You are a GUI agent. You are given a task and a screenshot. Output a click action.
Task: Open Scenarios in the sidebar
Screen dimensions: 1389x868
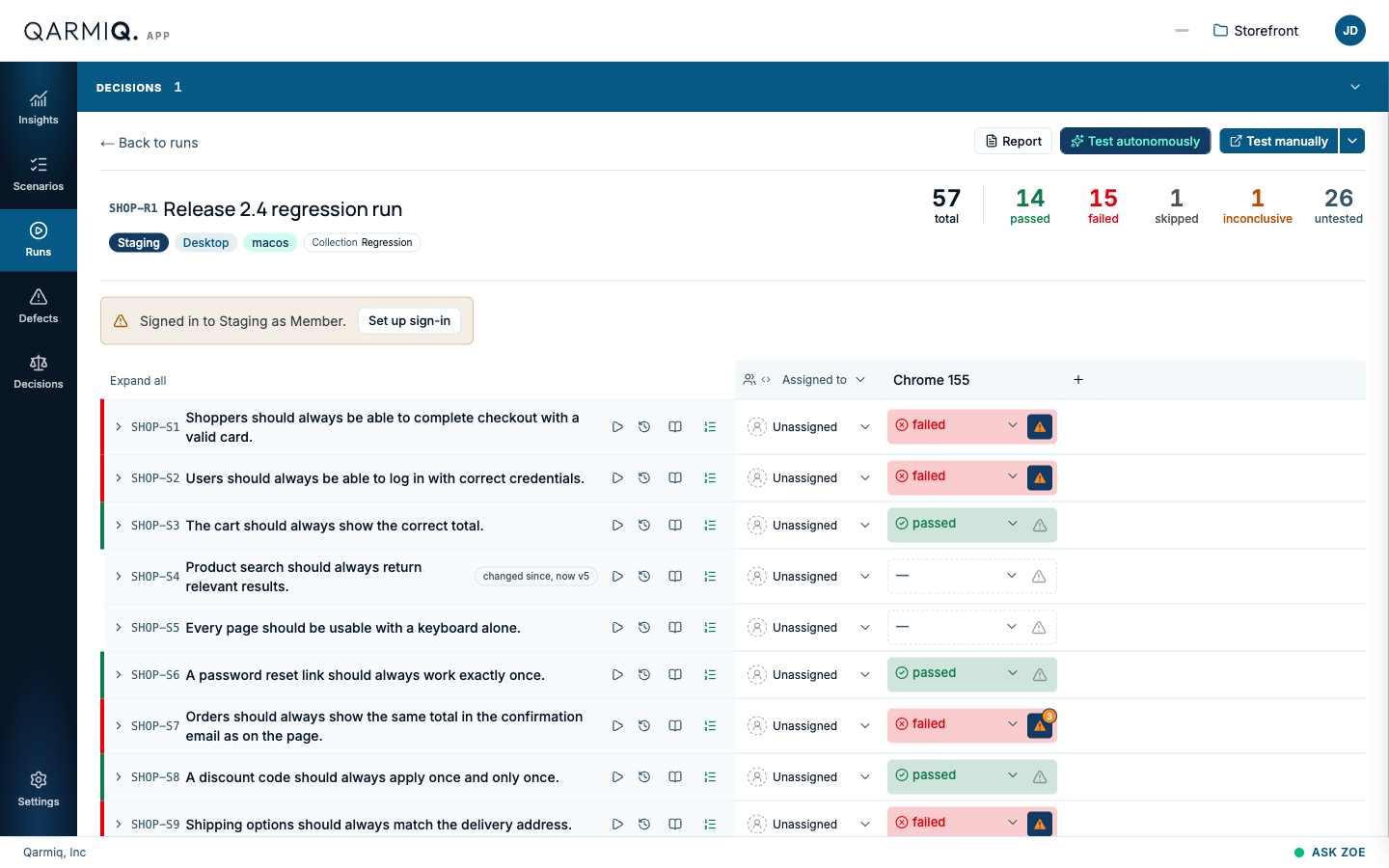click(39, 175)
